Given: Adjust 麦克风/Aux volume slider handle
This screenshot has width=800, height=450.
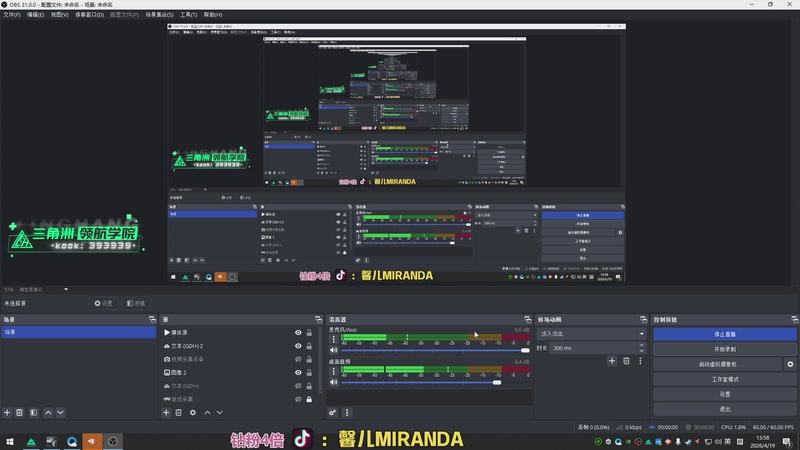Looking at the screenshot, I should point(526,351).
